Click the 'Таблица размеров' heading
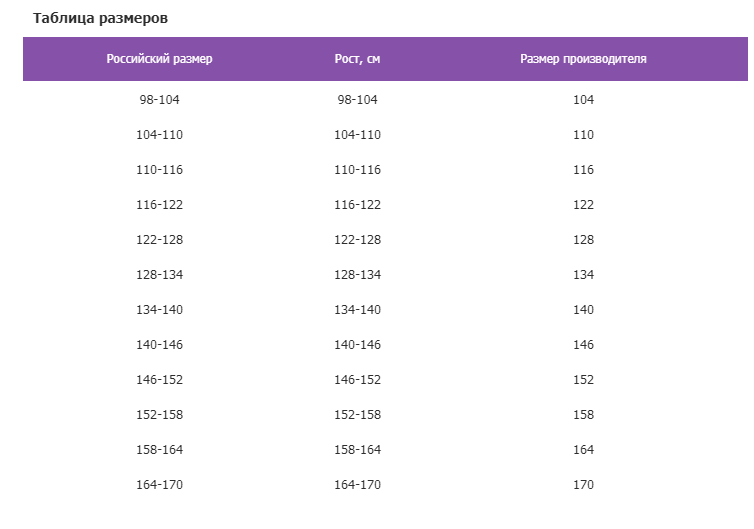 (x=101, y=18)
